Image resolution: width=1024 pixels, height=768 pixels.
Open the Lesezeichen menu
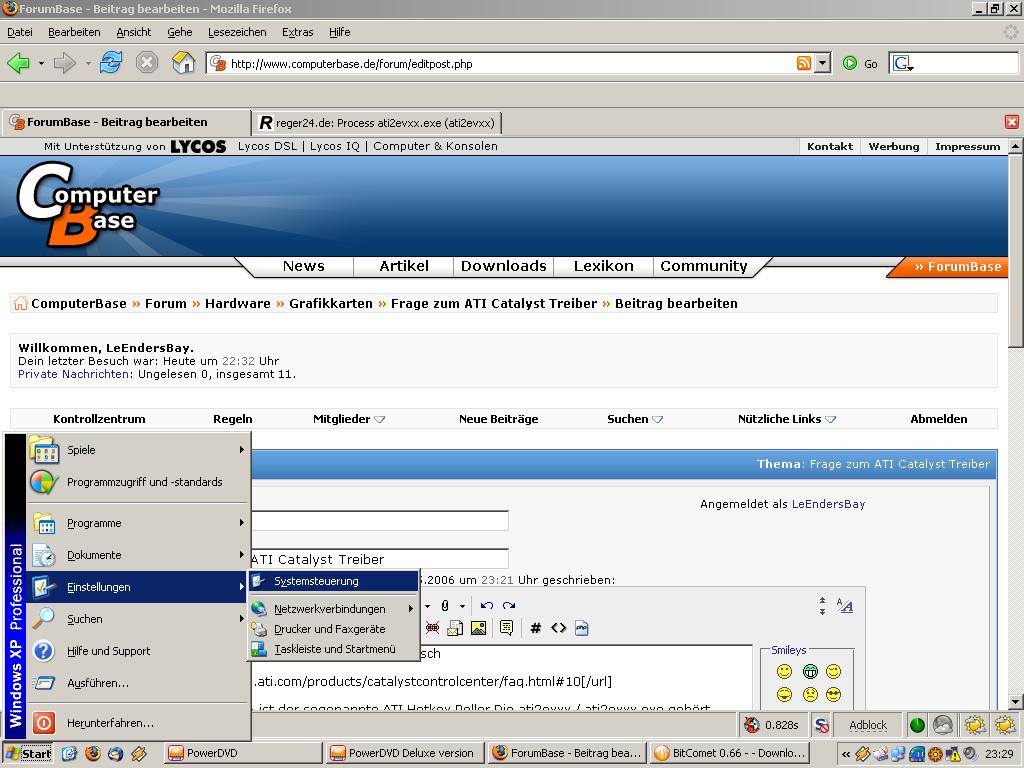point(237,32)
